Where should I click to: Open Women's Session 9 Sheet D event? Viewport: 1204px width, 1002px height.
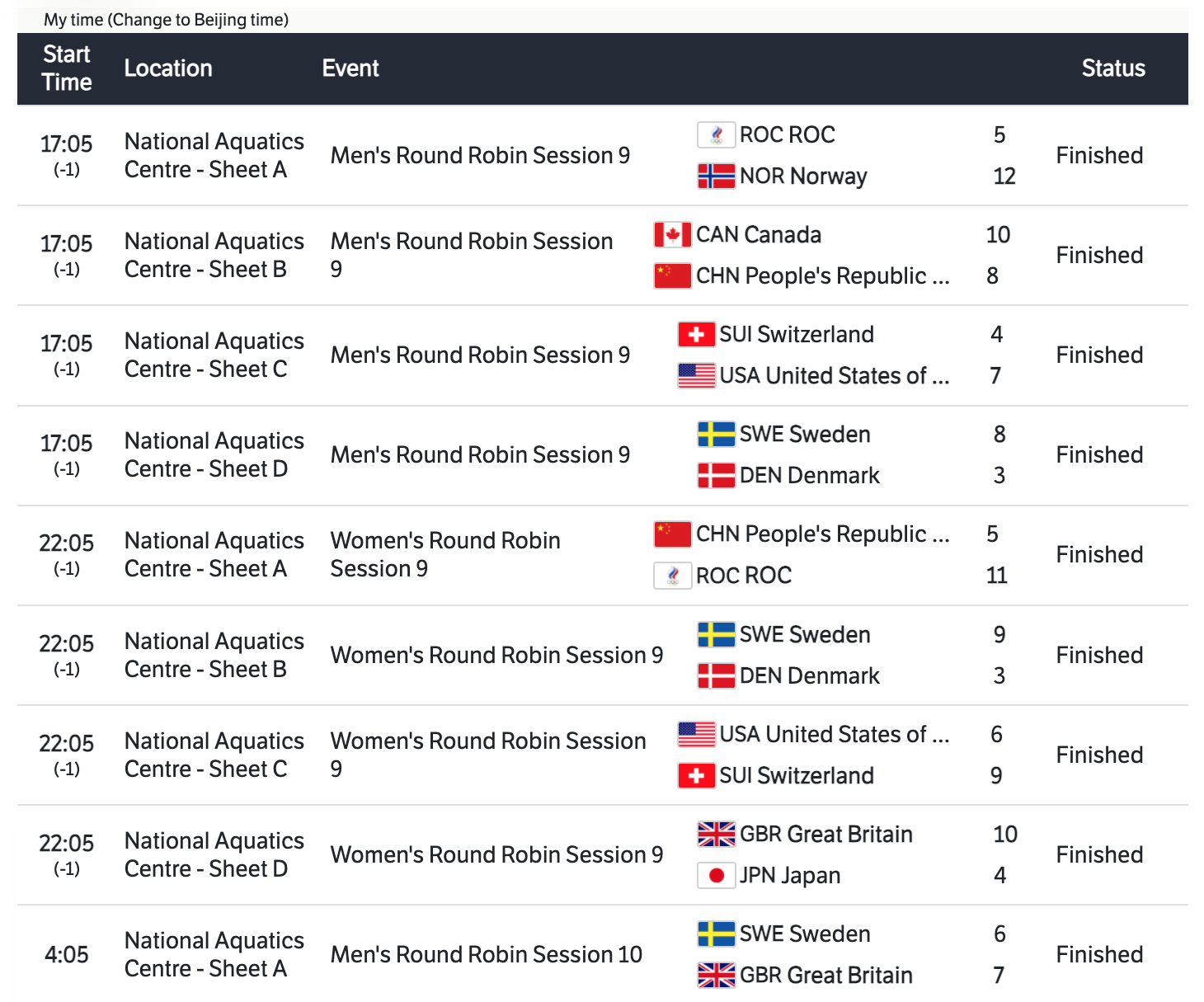point(496,854)
